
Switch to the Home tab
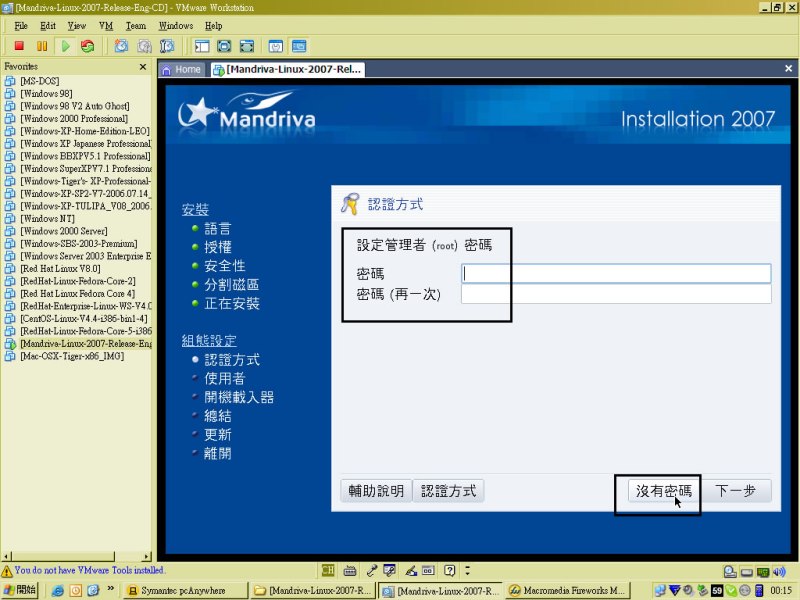[182, 69]
